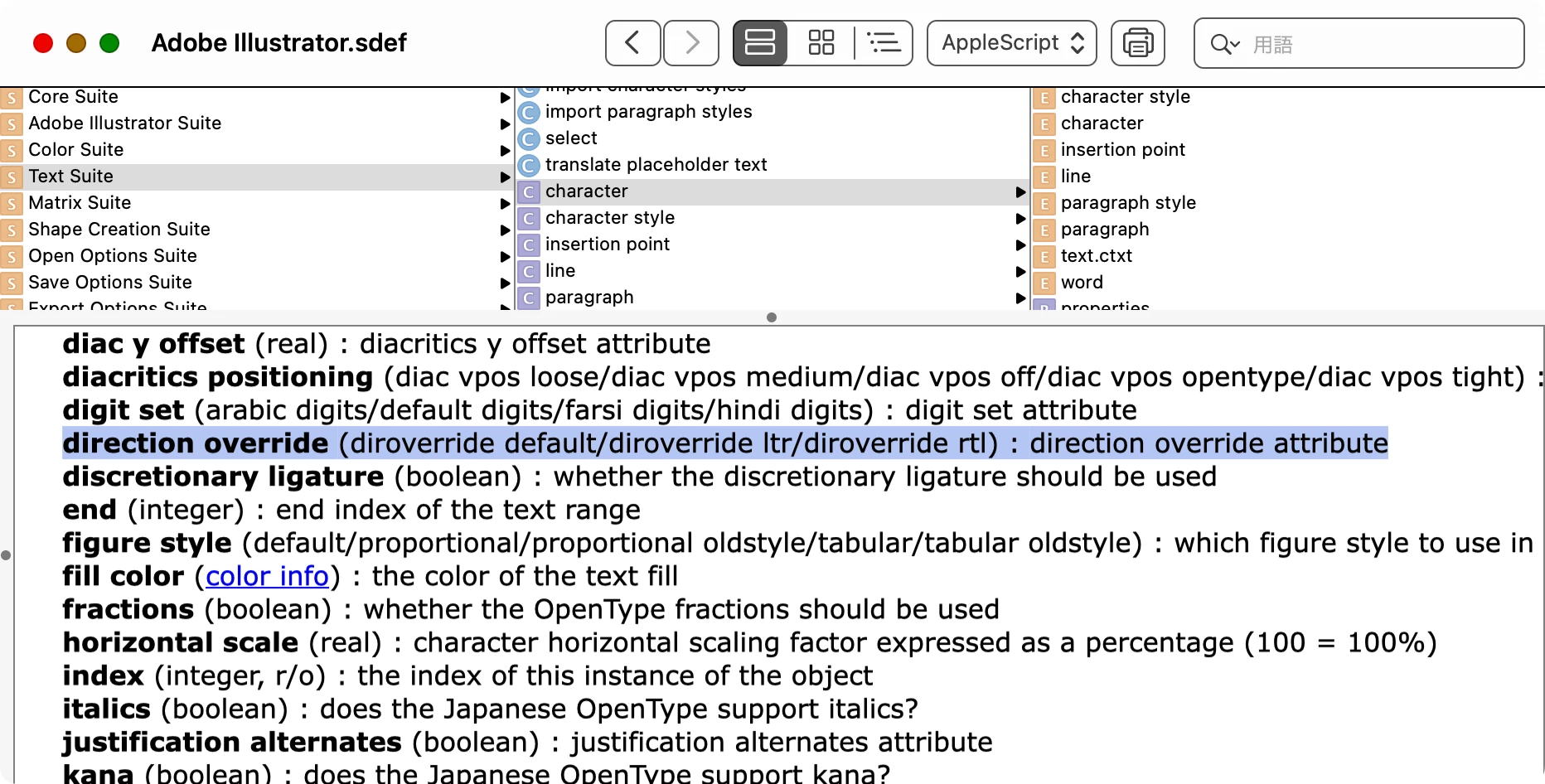This screenshot has height=784, width=1545.
Task: Click the translate placeholder text command icon
Action: click(x=529, y=166)
